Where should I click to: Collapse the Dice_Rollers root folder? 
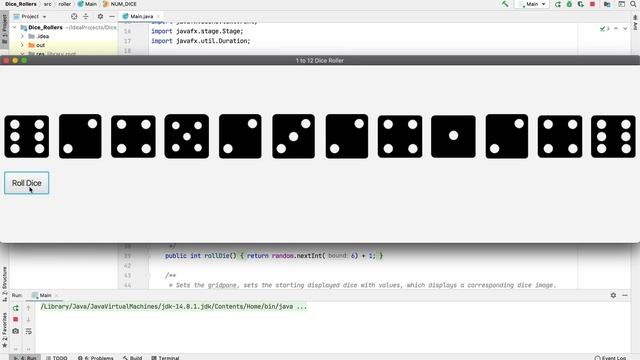(15, 27)
